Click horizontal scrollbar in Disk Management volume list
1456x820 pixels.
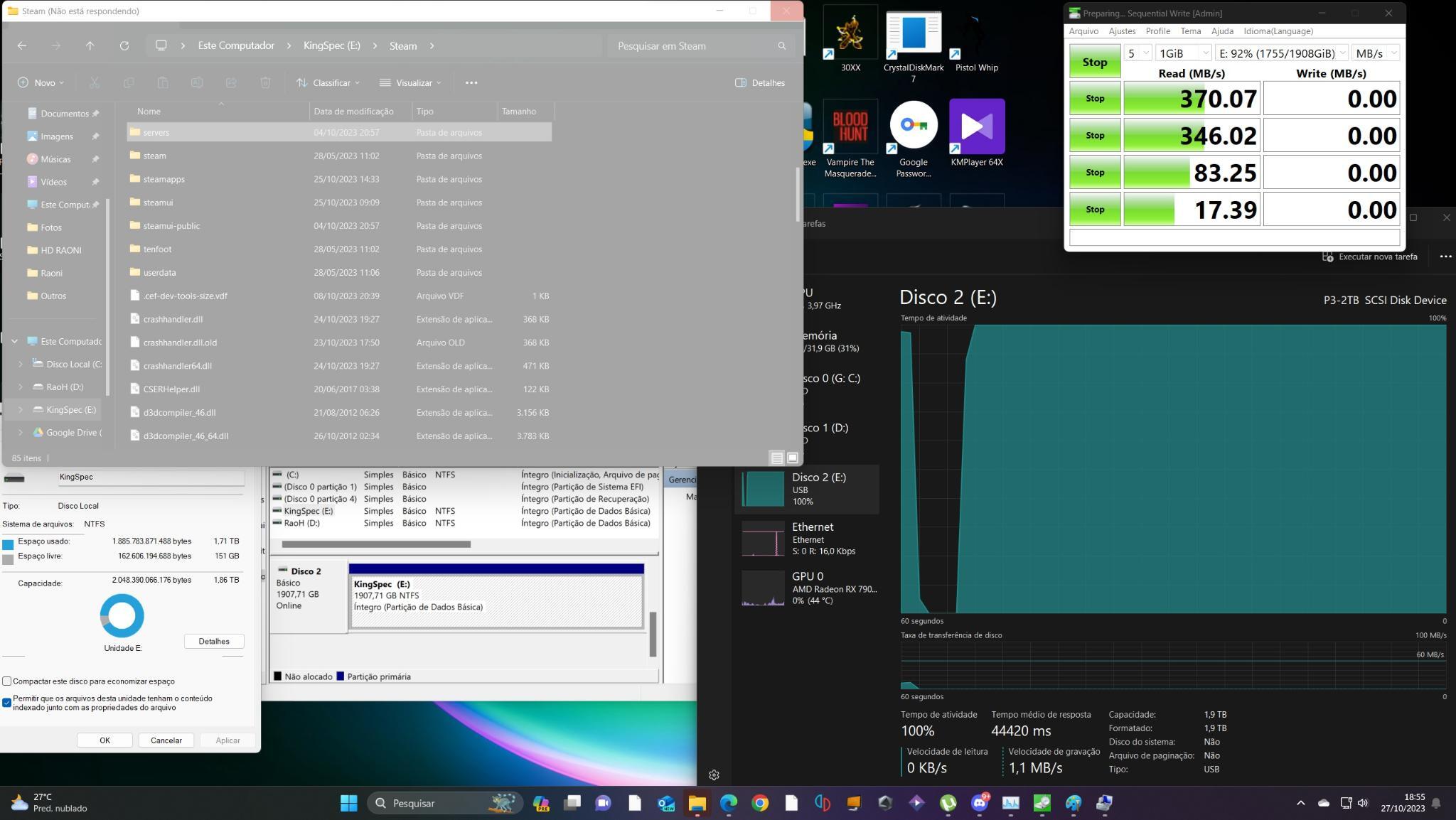[376, 544]
